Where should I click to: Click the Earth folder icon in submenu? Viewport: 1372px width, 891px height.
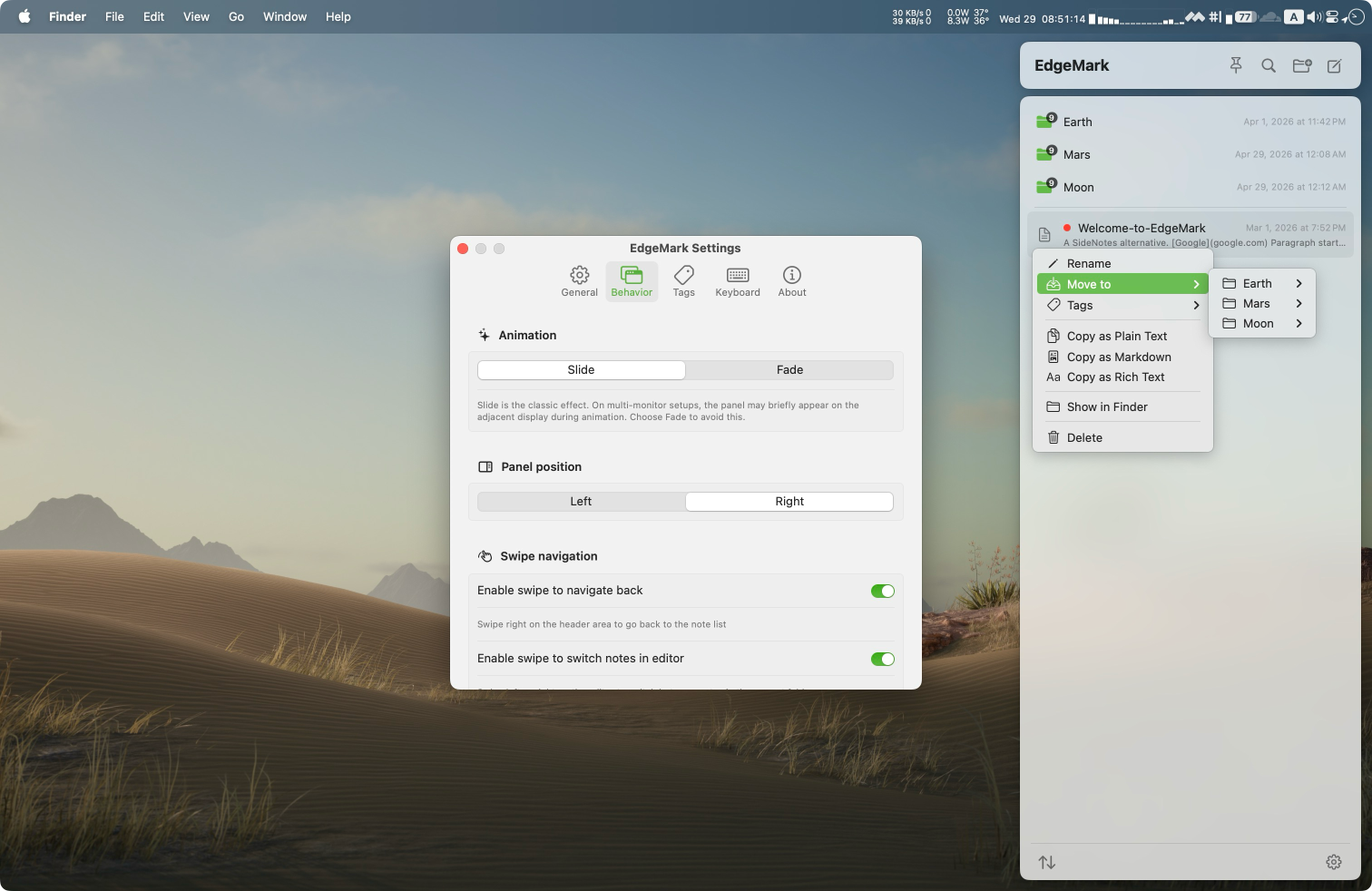click(x=1230, y=283)
